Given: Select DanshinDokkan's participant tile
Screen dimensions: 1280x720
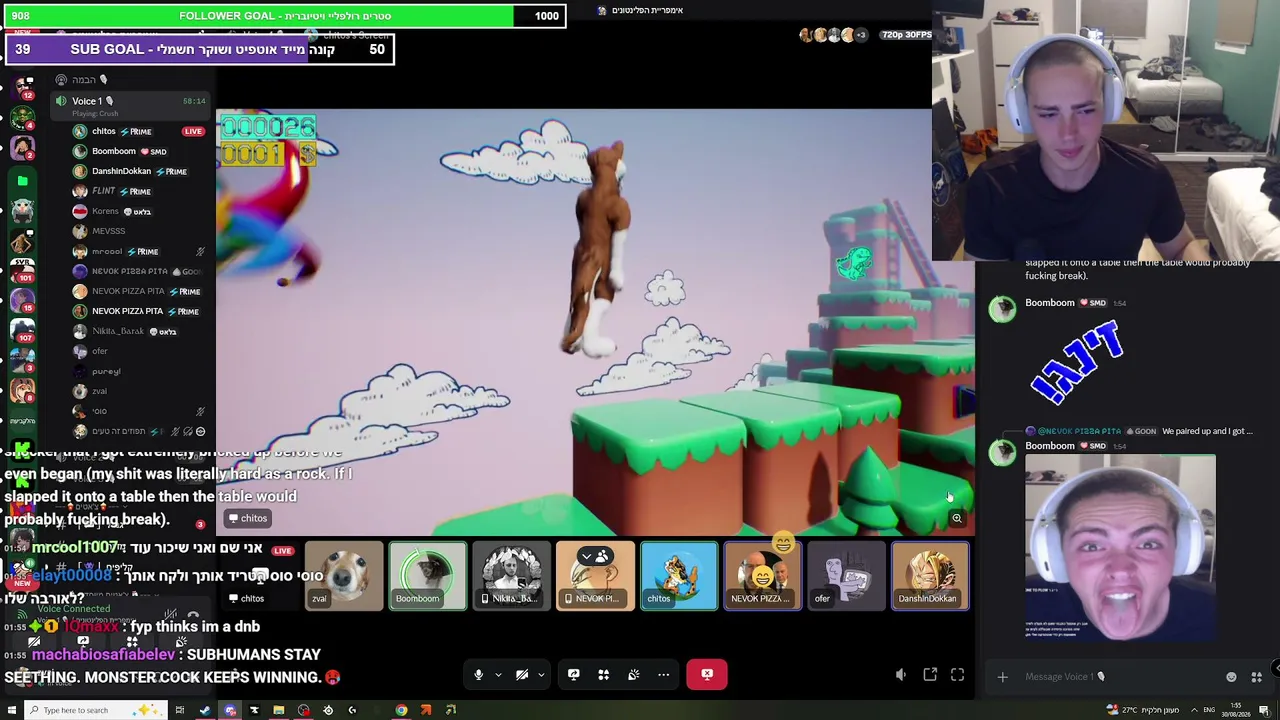Looking at the screenshot, I should tap(930, 576).
